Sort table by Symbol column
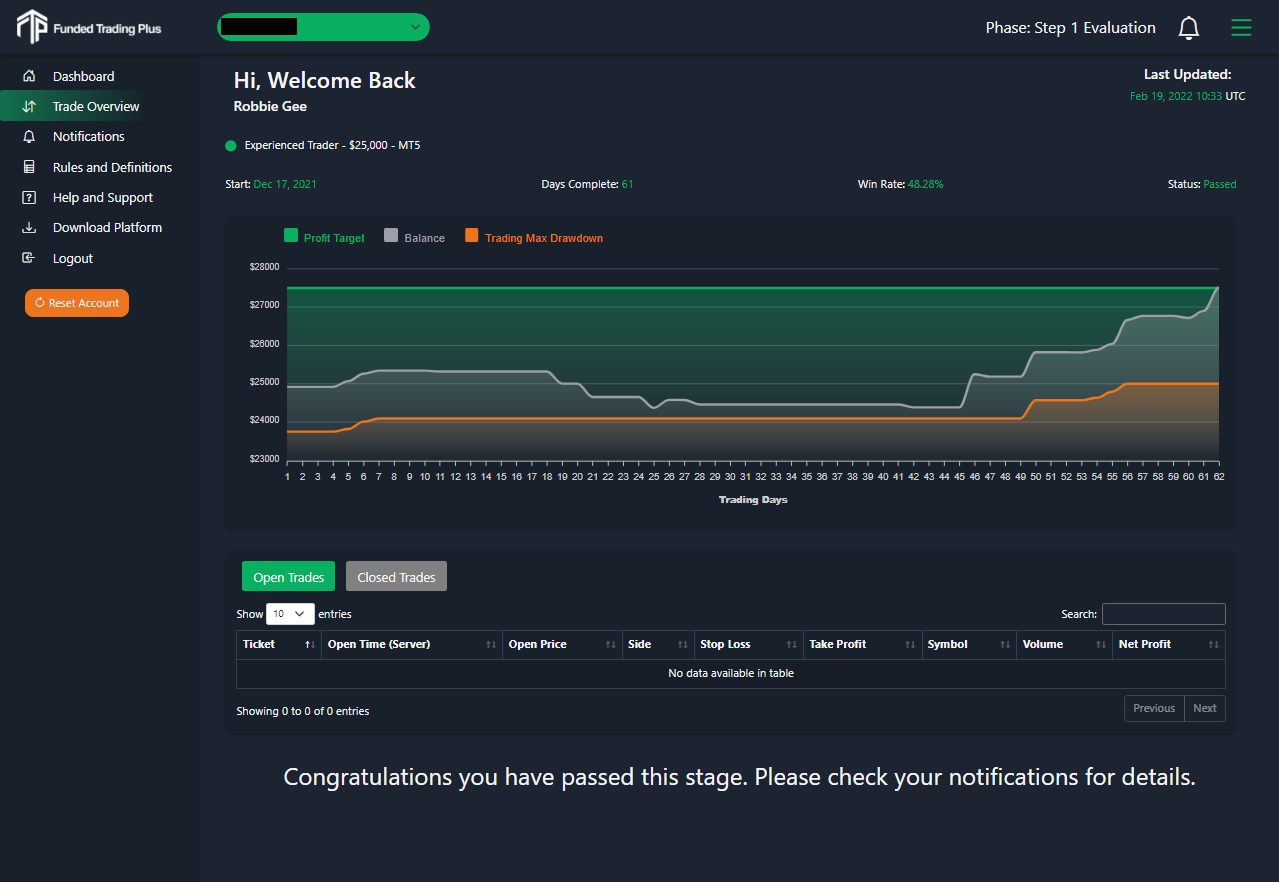Screen dimensions: 1279x882 [969, 644]
